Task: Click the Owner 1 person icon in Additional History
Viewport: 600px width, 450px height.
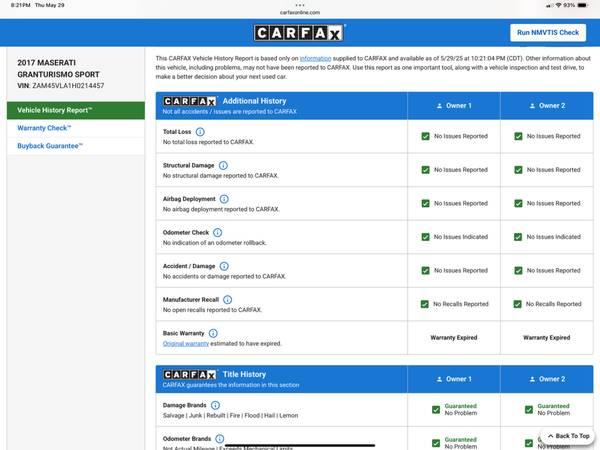Action: pos(439,106)
